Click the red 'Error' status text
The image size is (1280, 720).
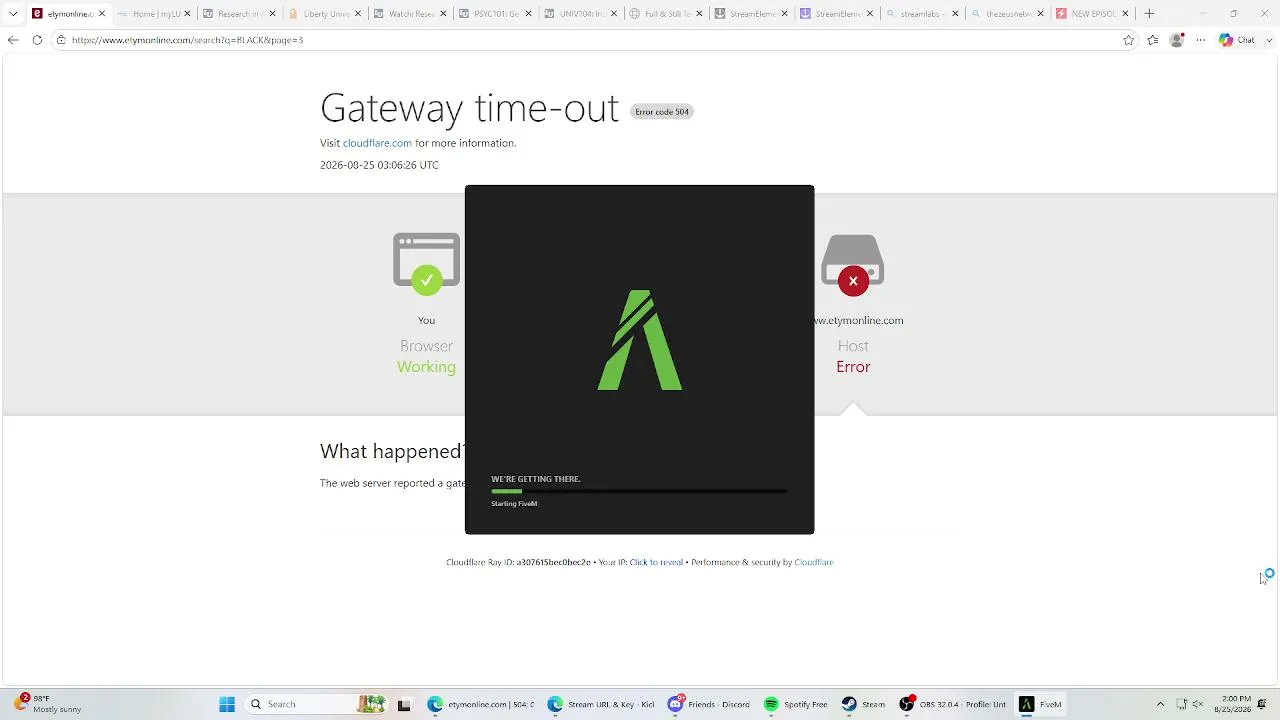(853, 367)
